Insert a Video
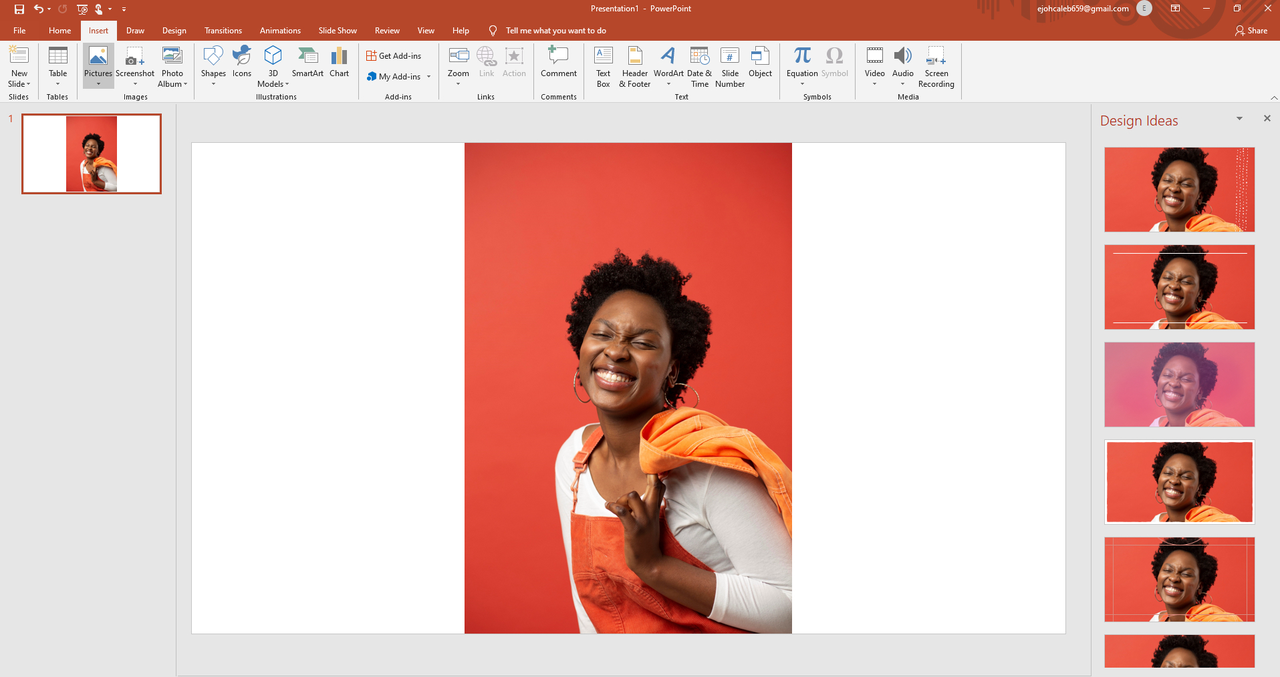 click(x=875, y=67)
